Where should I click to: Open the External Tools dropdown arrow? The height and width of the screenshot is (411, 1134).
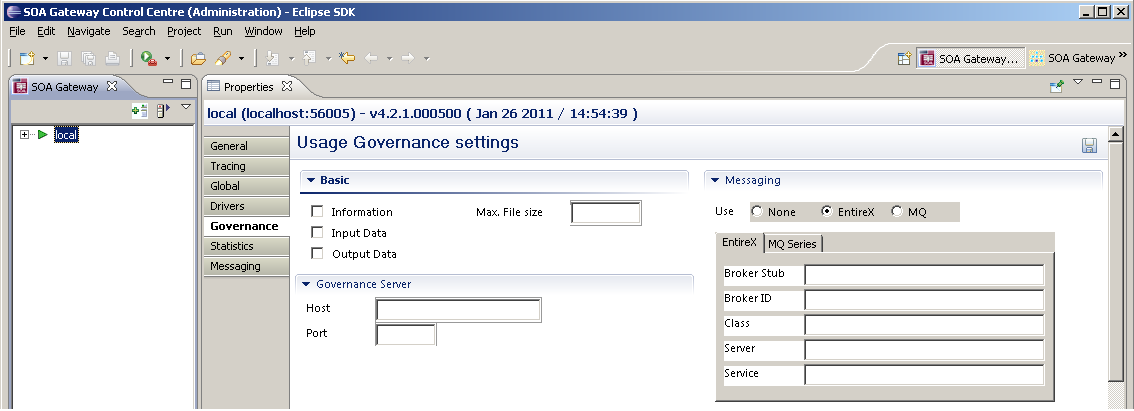(168, 58)
